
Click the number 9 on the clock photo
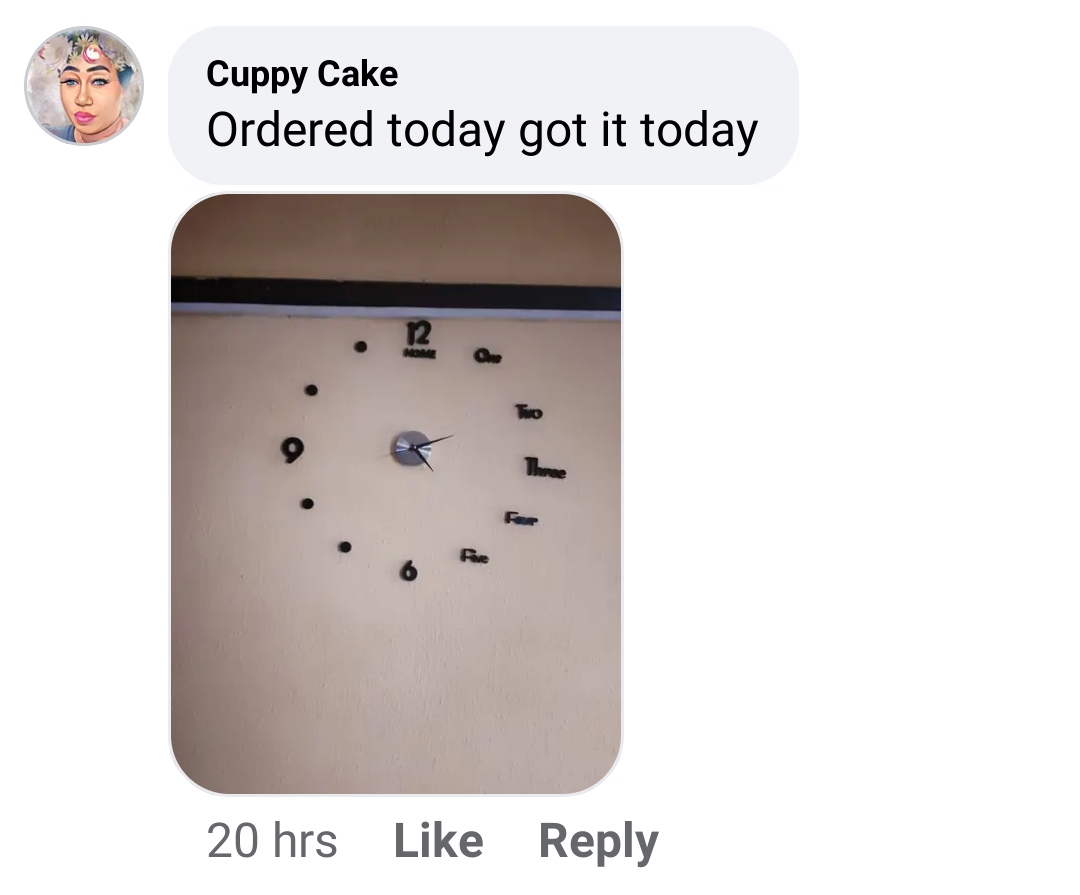tap(292, 450)
